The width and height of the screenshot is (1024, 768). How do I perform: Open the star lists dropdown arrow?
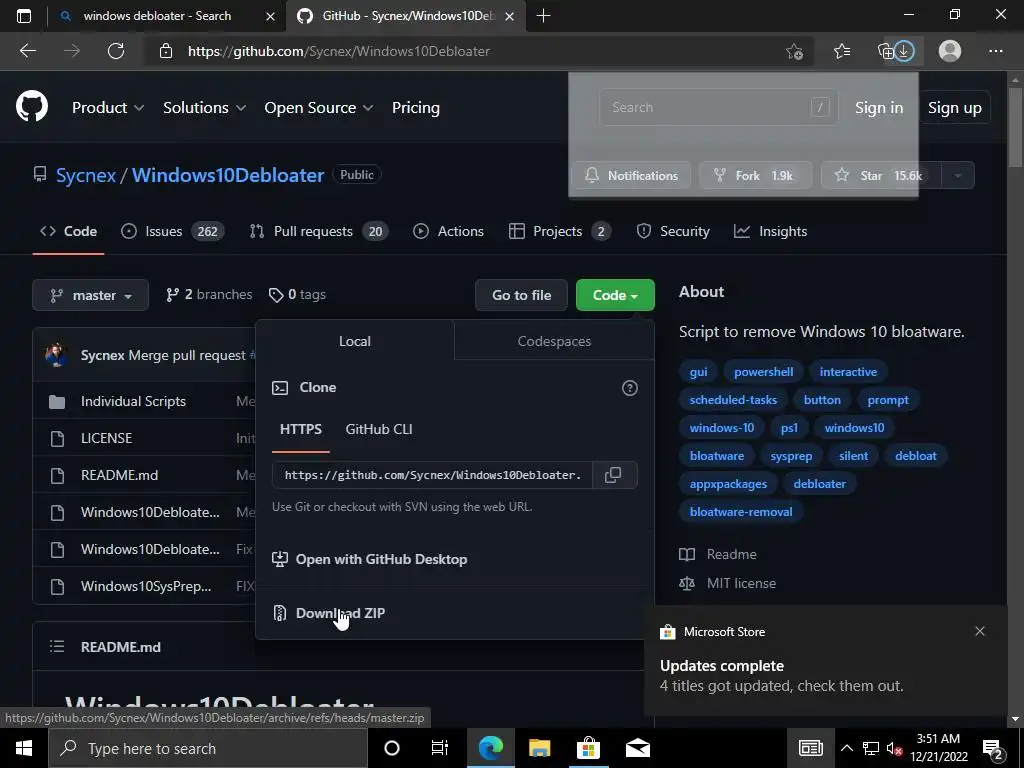click(x=957, y=175)
